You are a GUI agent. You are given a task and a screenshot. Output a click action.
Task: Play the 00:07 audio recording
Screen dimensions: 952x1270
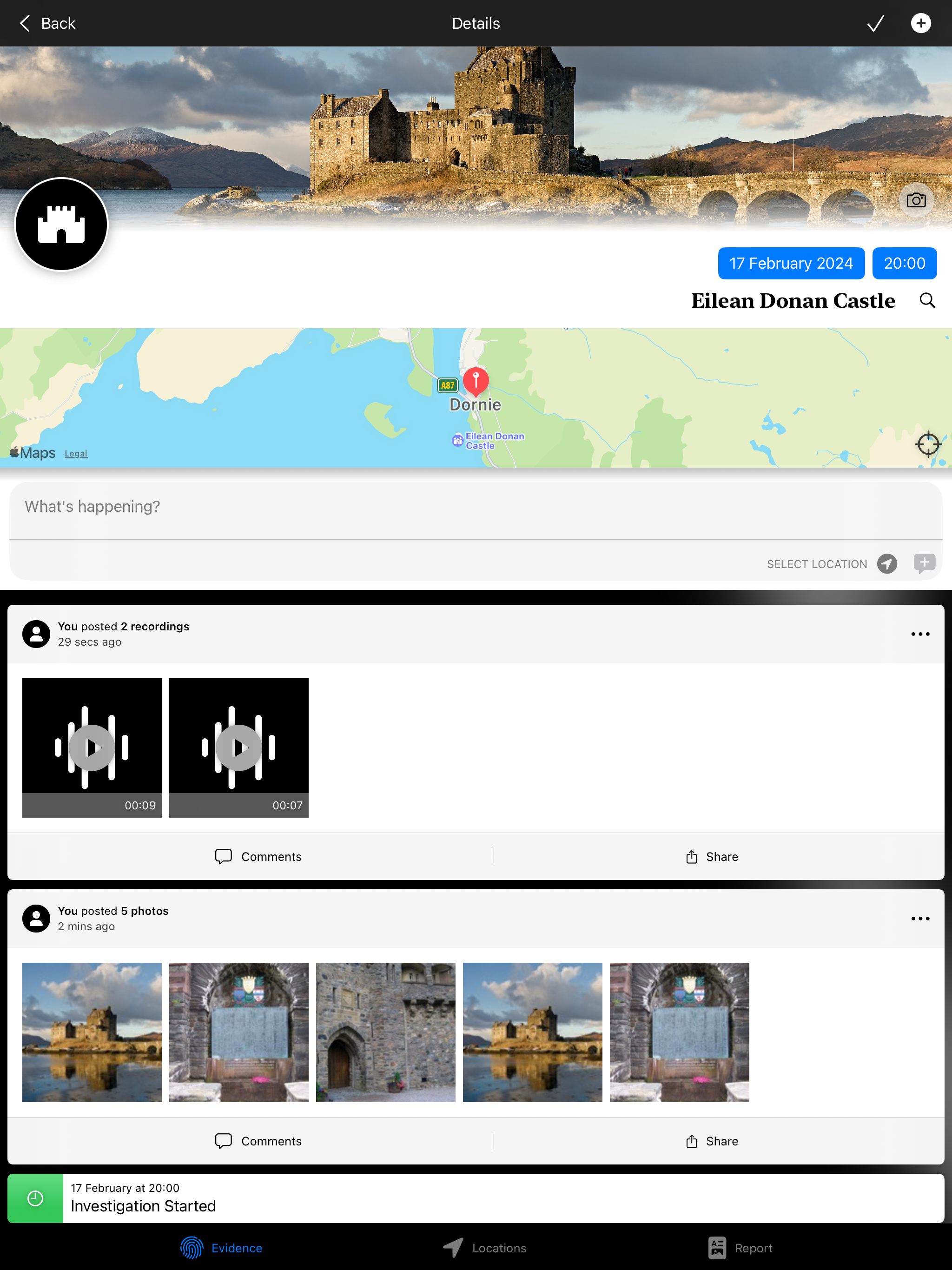(x=239, y=747)
